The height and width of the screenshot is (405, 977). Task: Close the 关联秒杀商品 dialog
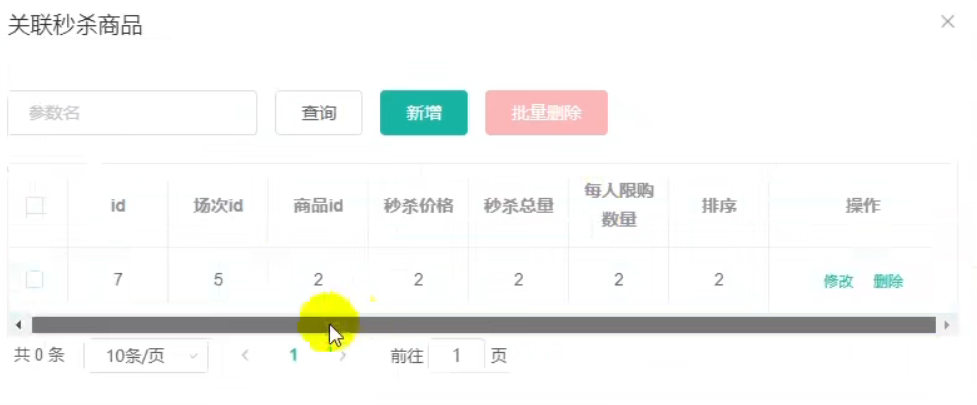[x=948, y=22]
